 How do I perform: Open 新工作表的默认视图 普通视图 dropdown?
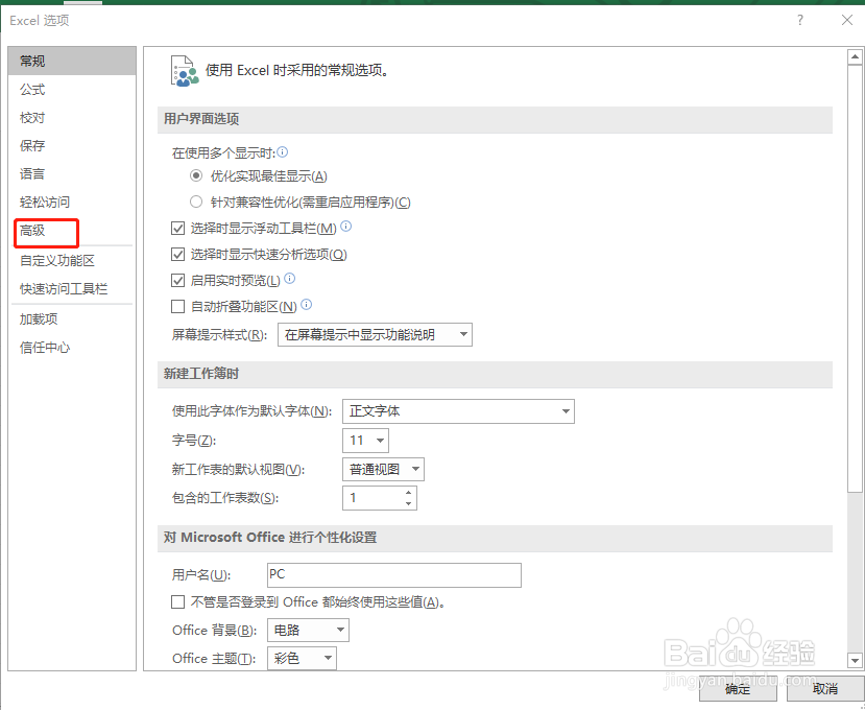(x=383, y=469)
